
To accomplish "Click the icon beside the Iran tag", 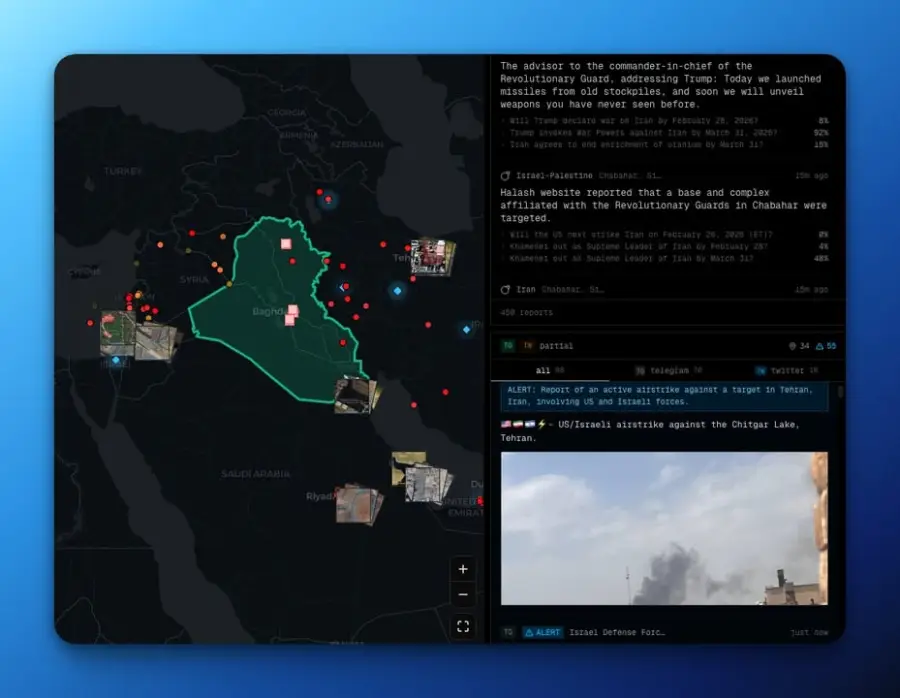I will point(505,289).
